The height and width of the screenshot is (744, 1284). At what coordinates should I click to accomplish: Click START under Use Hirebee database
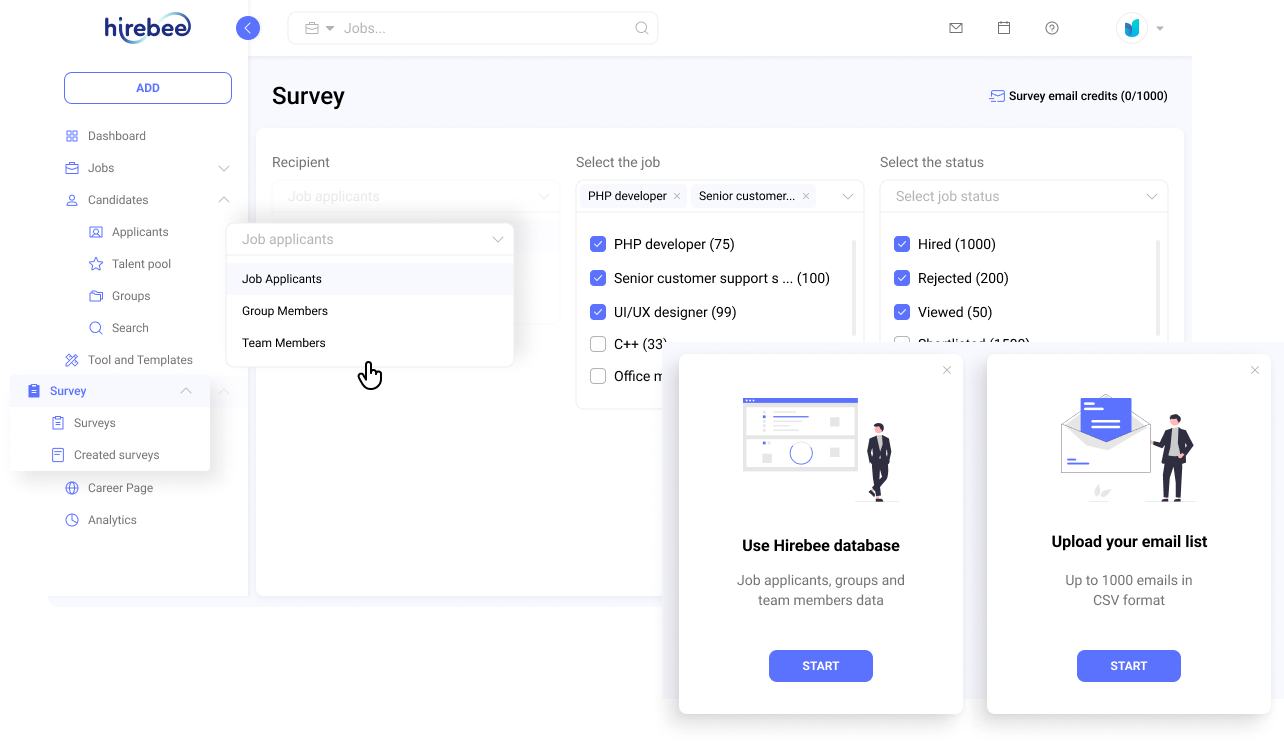tap(821, 665)
